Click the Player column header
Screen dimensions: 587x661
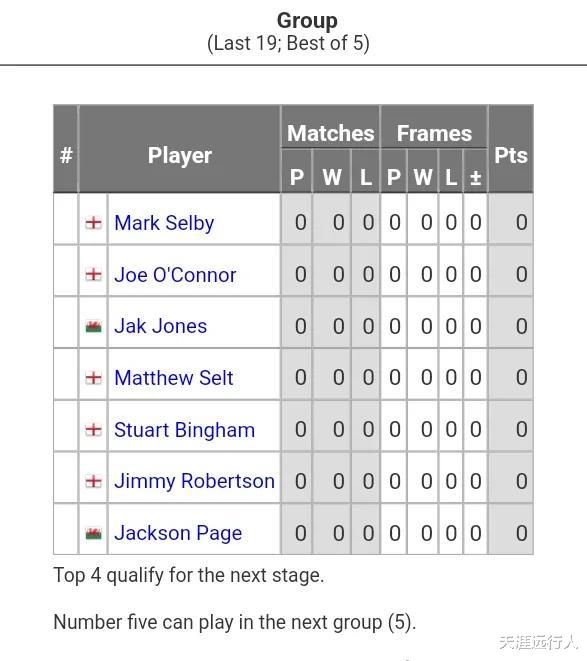(x=180, y=155)
